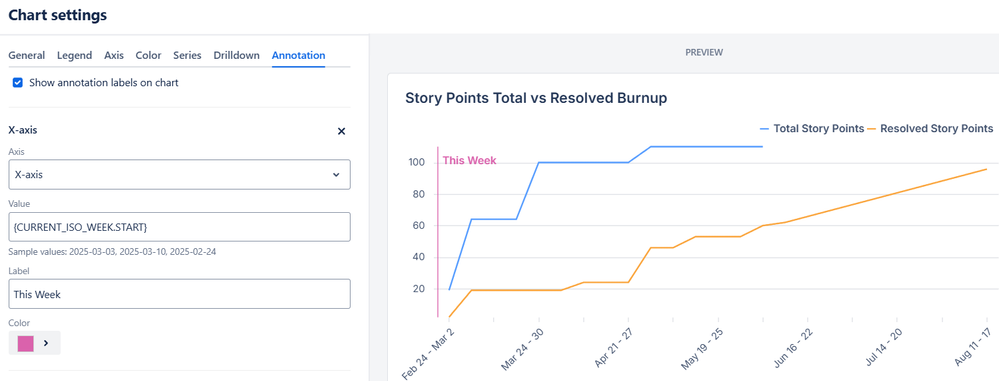This screenshot has height=381, width=999.
Task: Click the chart title Story Points Total vs Resolved Burnup
Action: (536, 98)
